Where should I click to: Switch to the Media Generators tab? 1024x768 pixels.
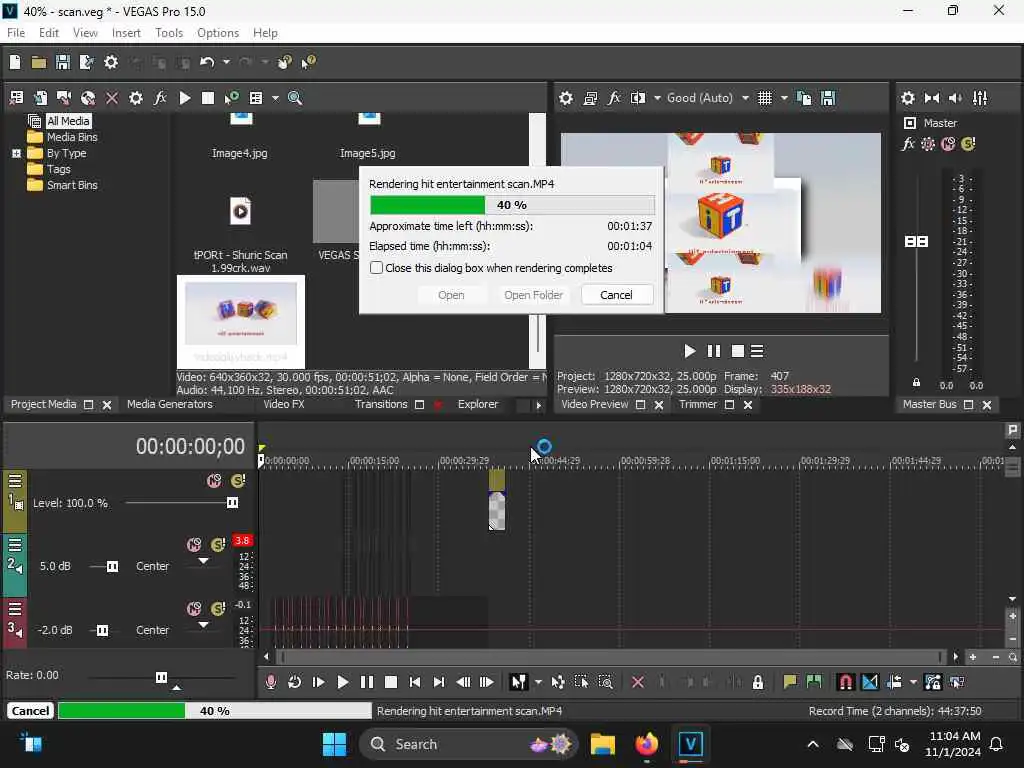pyautogui.click(x=170, y=404)
